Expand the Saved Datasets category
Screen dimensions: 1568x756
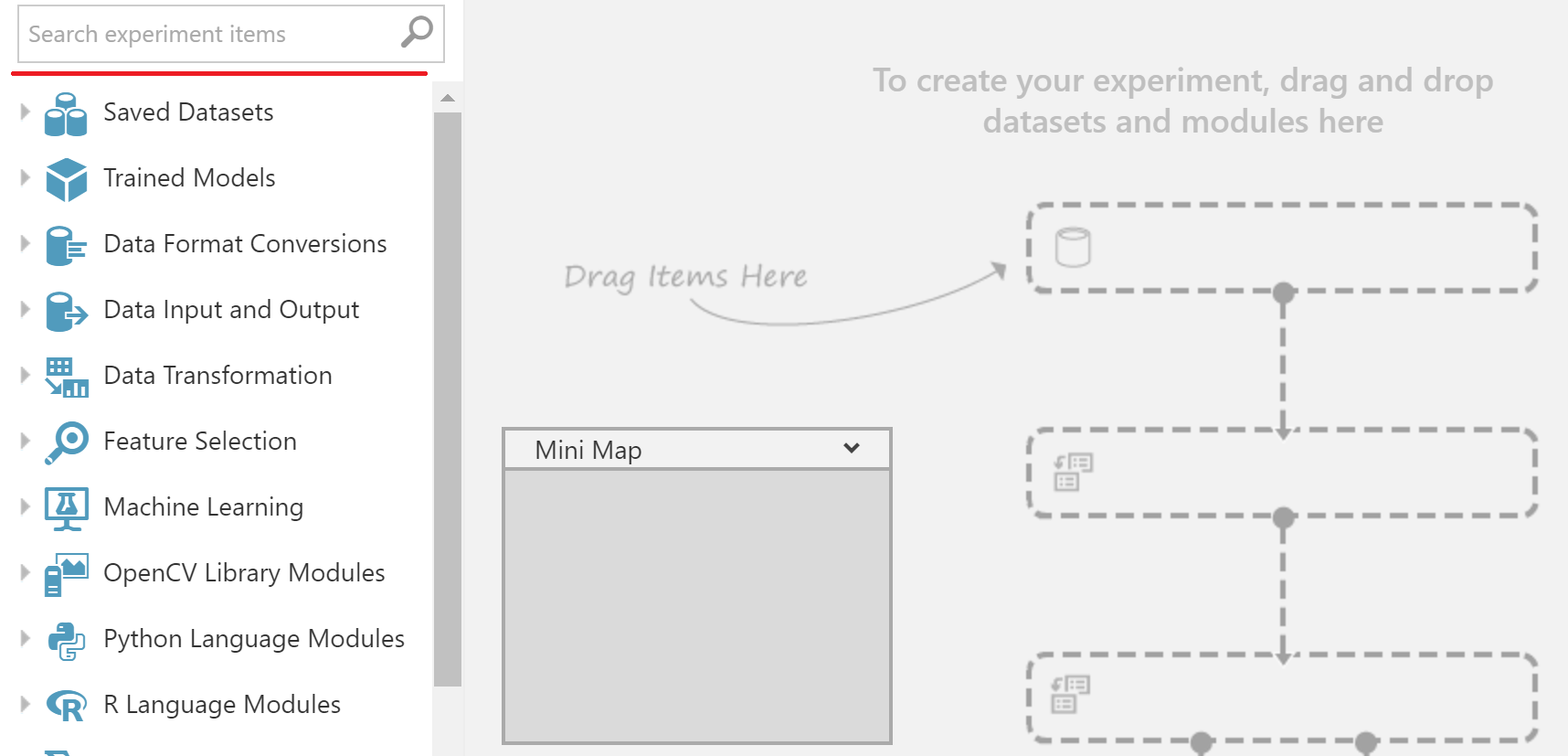tap(25, 112)
